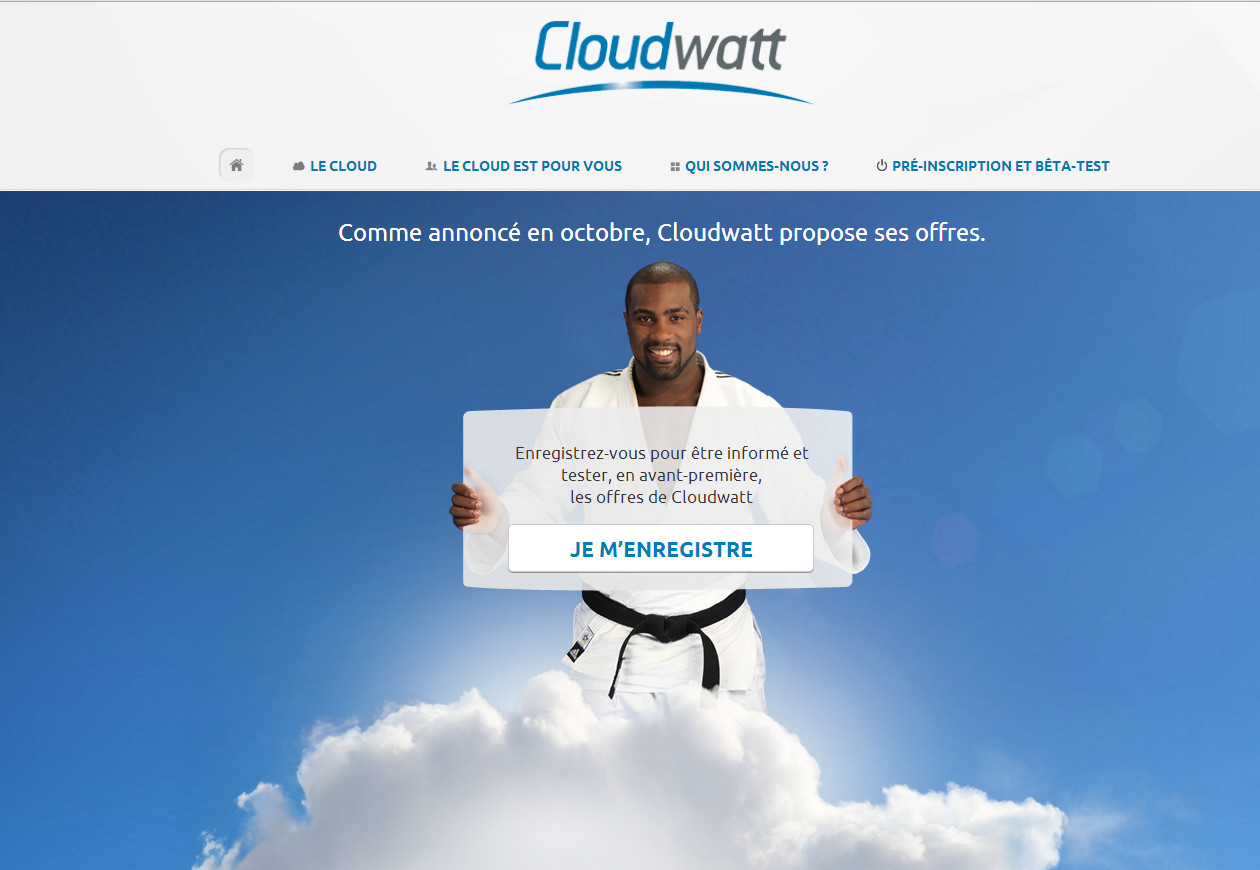Click the power icon beside PRÉ-INSCRIPTION

[x=882, y=166]
